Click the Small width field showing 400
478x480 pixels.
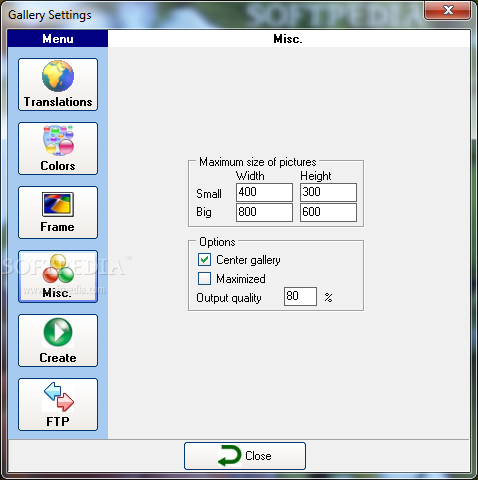[x=264, y=192]
